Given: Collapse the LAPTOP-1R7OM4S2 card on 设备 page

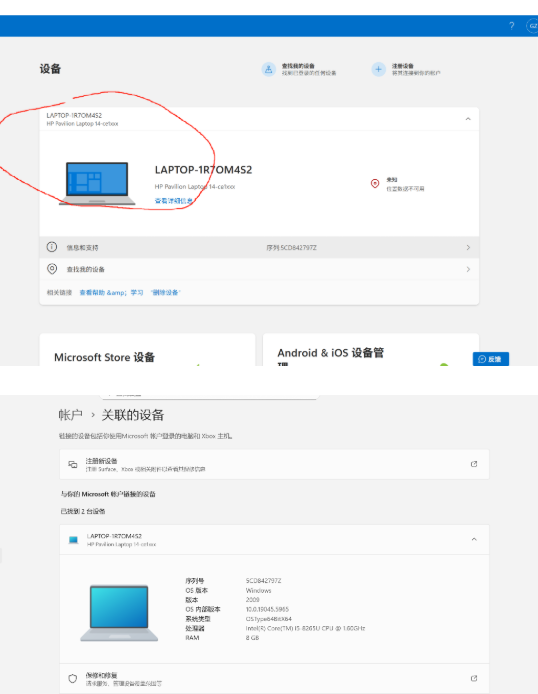Looking at the screenshot, I should pos(468,119).
